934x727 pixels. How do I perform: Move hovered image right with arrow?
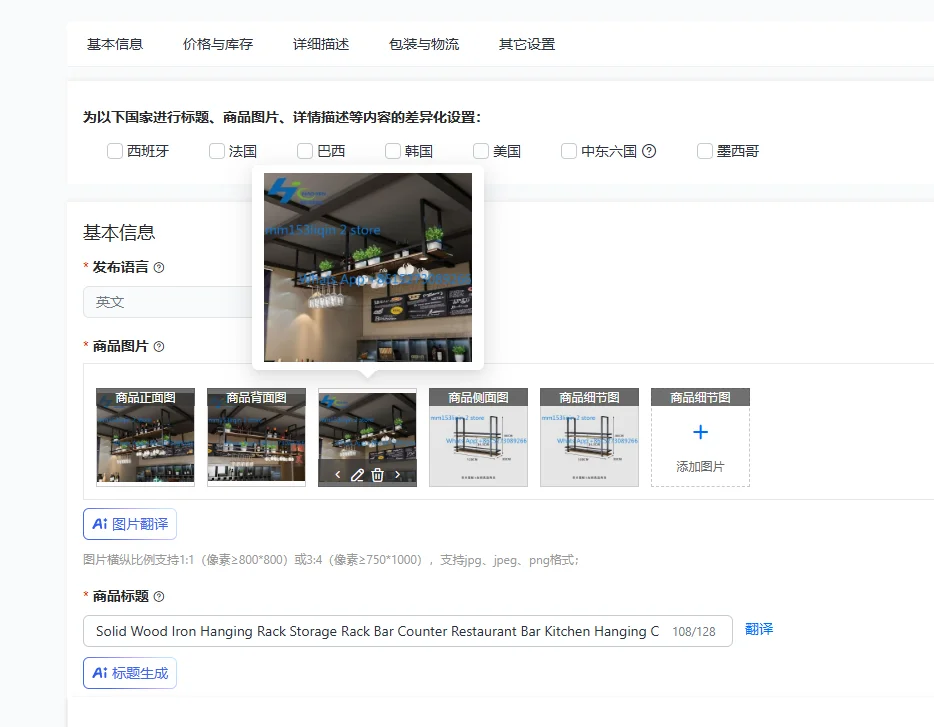coord(397,475)
